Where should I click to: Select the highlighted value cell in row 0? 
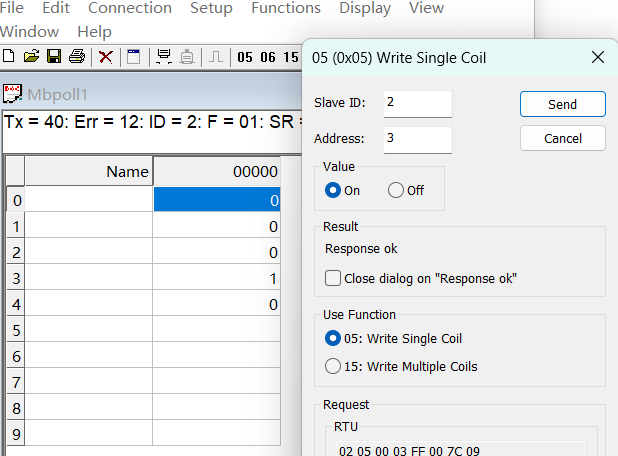tap(217, 200)
